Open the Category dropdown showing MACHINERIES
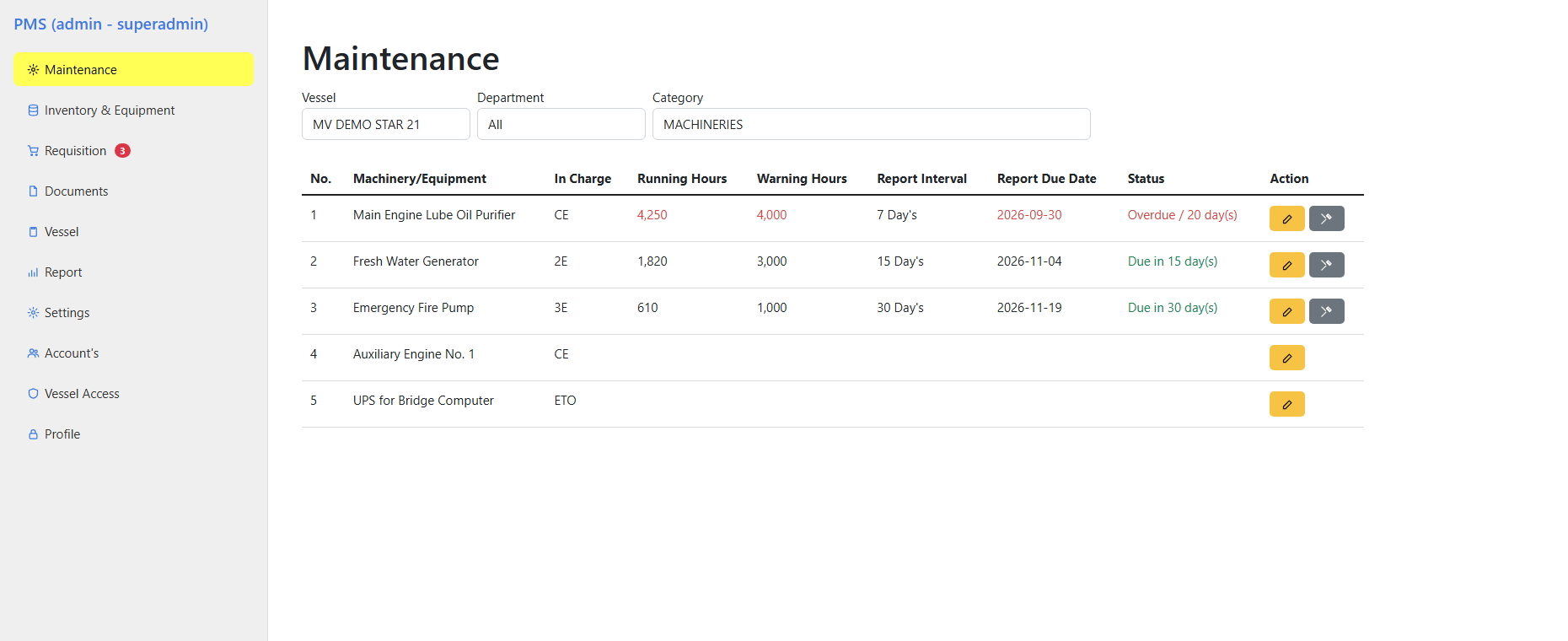1568x641 pixels. (x=872, y=124)
